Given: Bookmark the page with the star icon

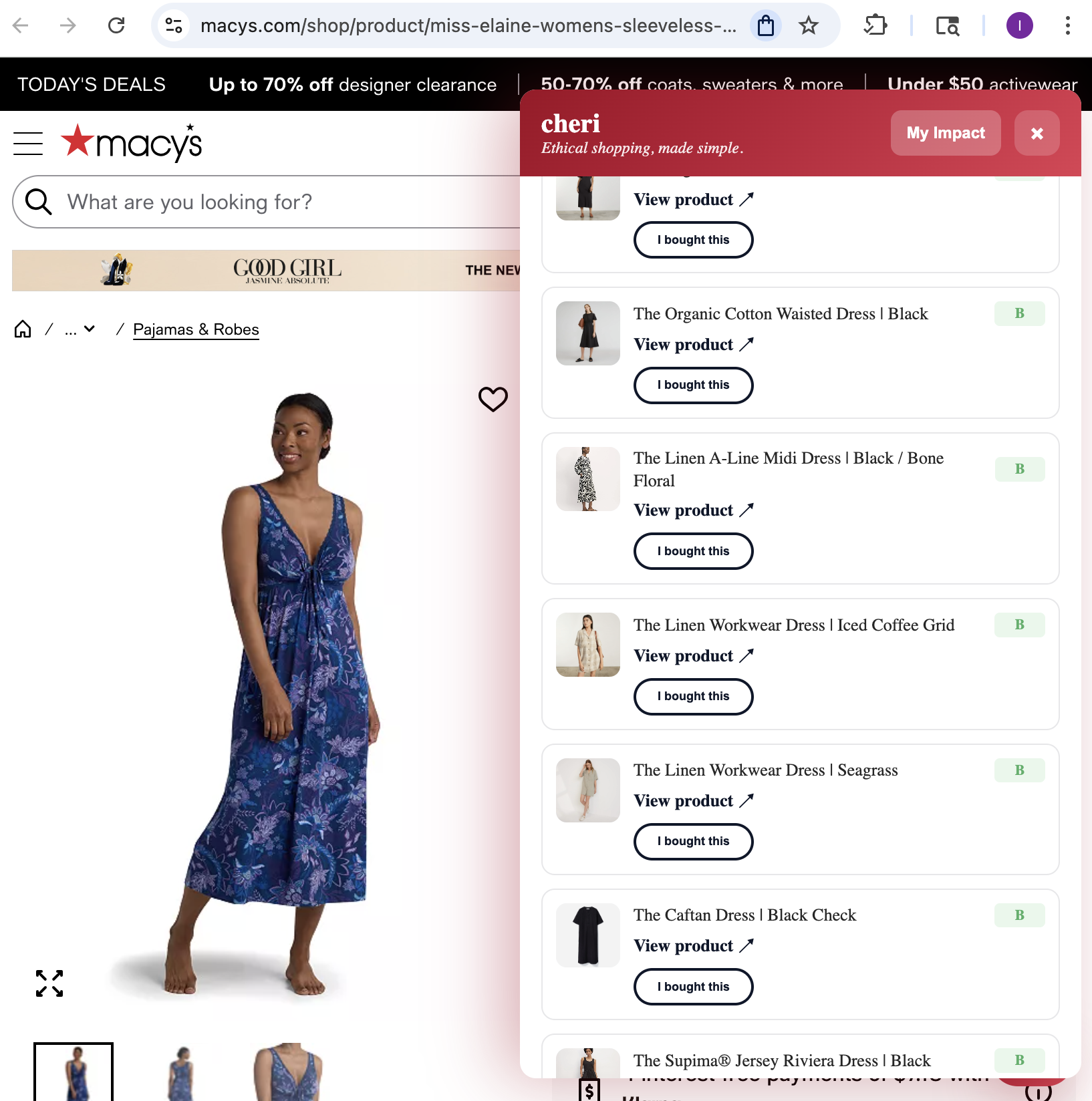Looking at the screenshot, I should (x=808, y=25).
